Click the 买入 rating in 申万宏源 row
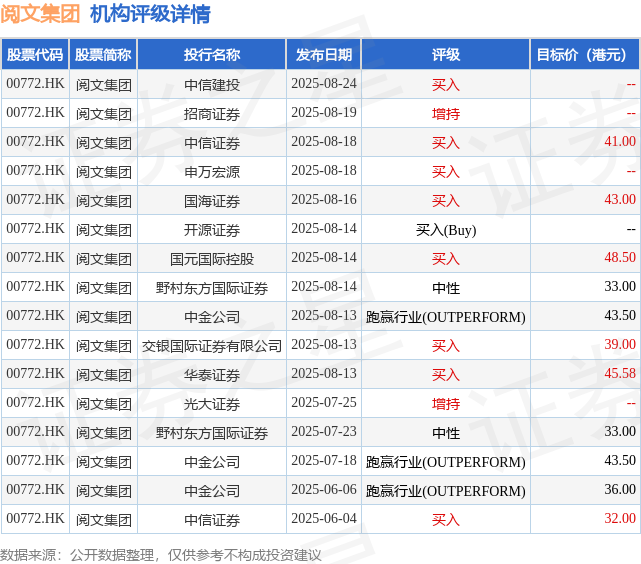The height and width of the screenshot is (564, 641). coord(446,172)
